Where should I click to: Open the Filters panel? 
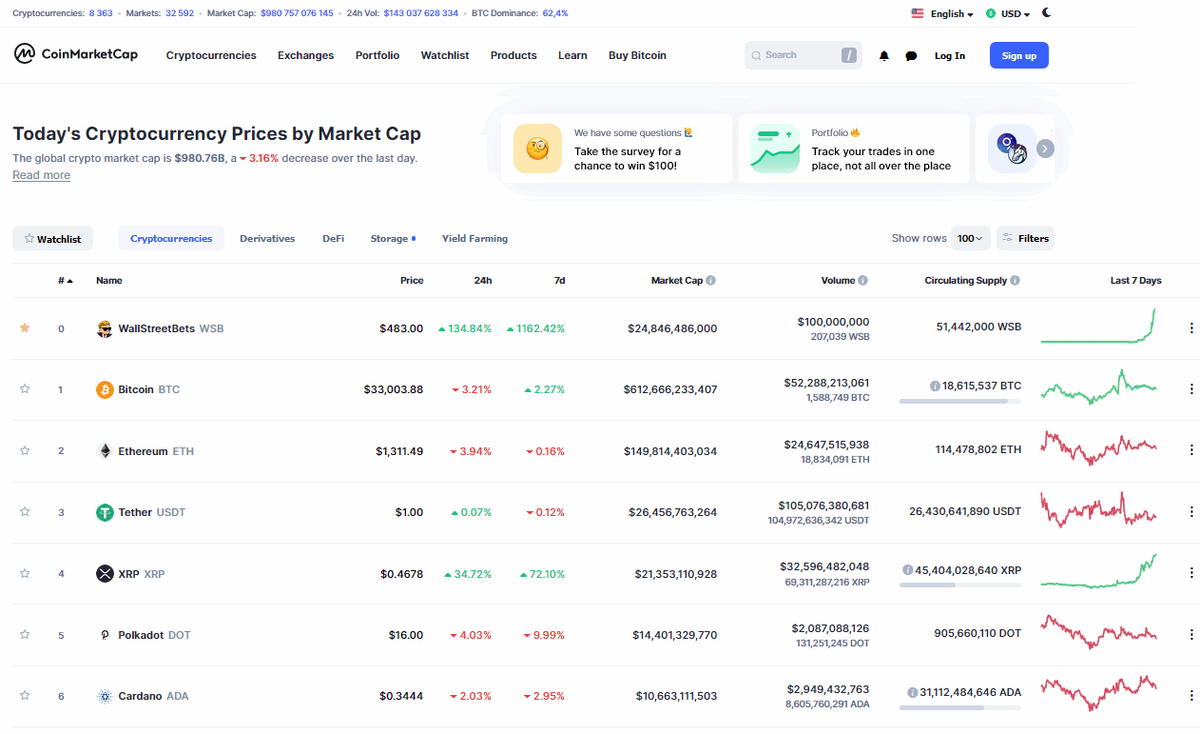click(x=1025, y=238)
